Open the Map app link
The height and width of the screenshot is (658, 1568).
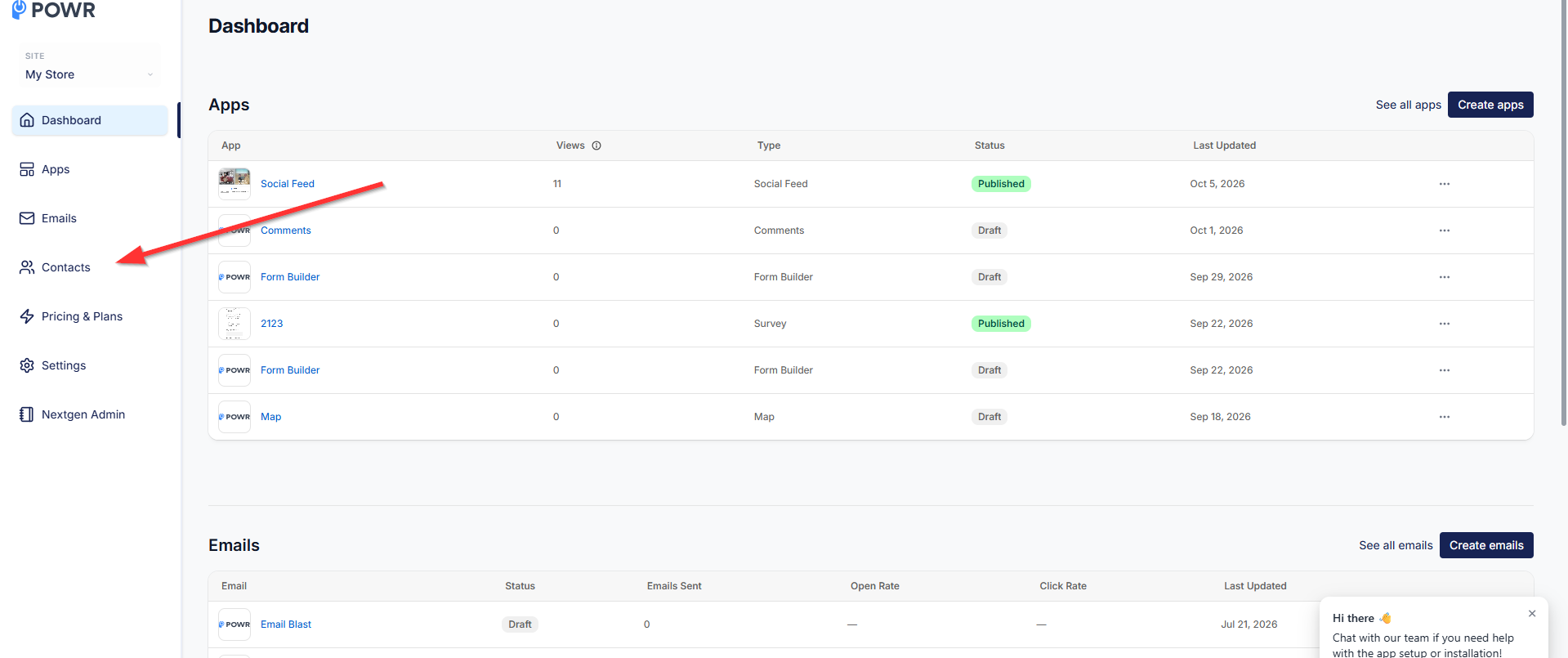[x=271, y=417]
